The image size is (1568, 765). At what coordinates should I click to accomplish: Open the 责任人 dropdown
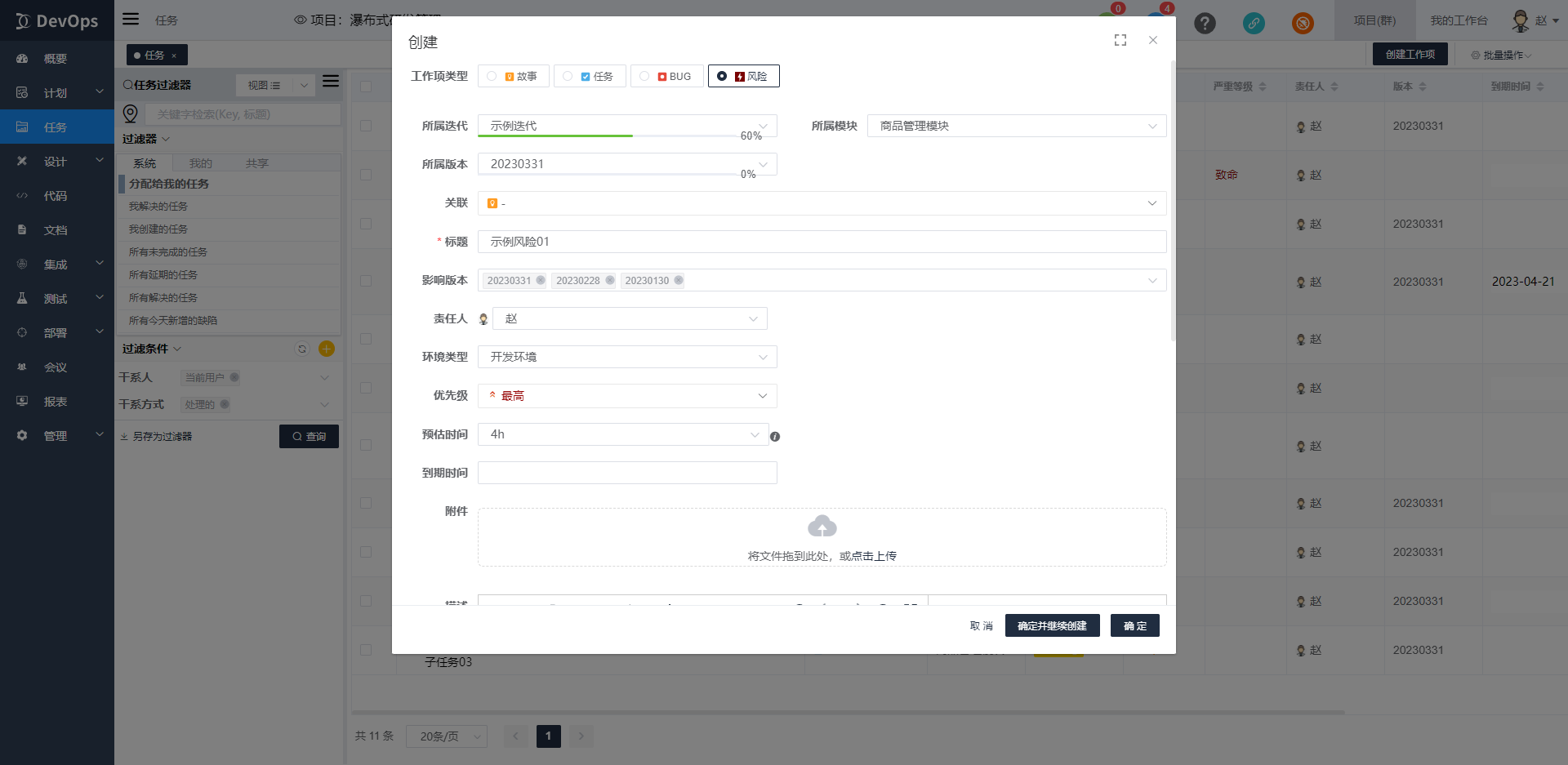pos(630,318)
